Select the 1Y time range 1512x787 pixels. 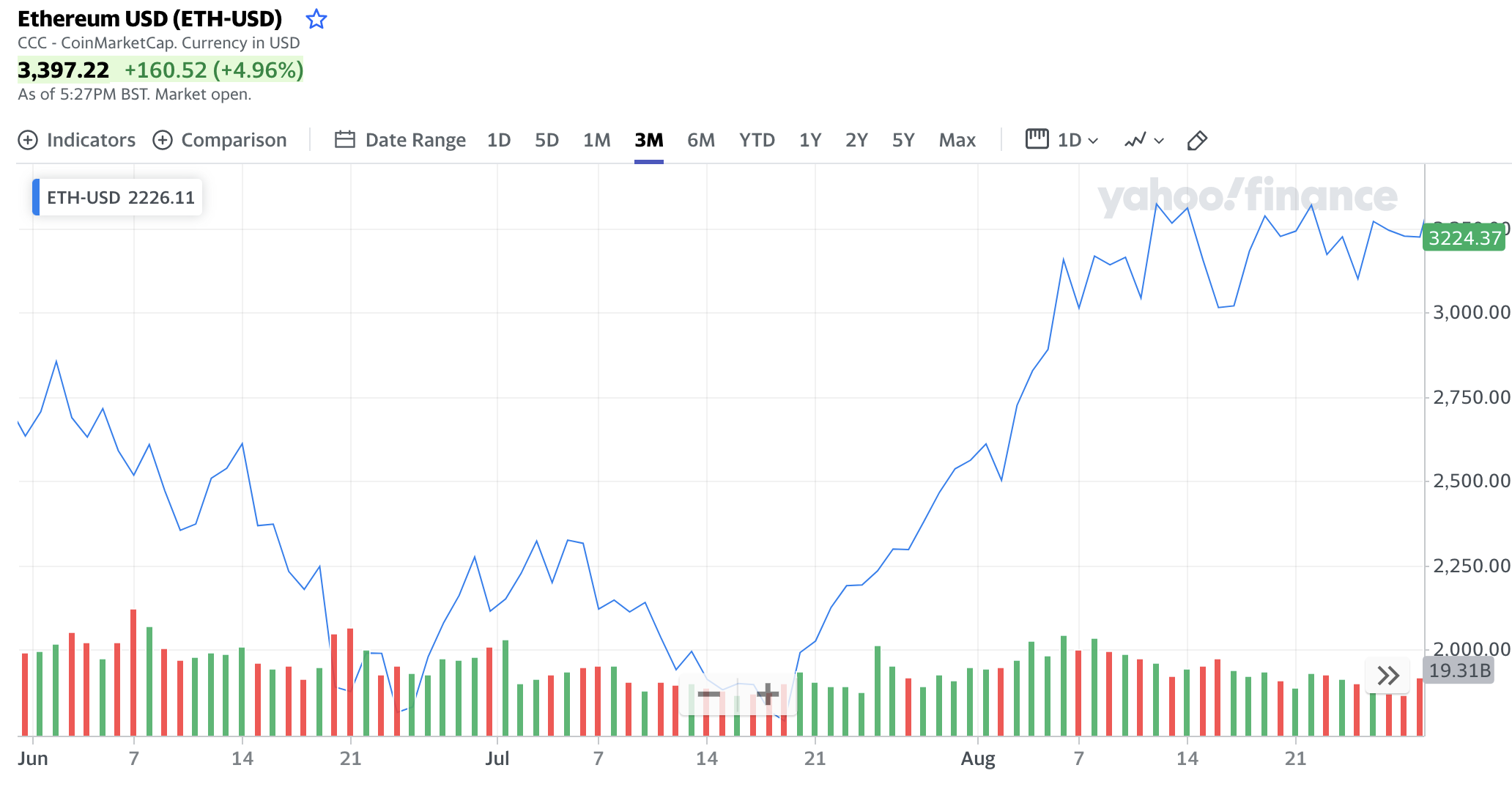pos(809,140)
